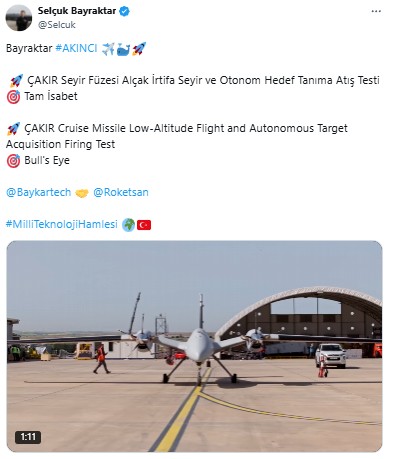
Task: Click the globe emoji after the hashtag
Action: 128,225
